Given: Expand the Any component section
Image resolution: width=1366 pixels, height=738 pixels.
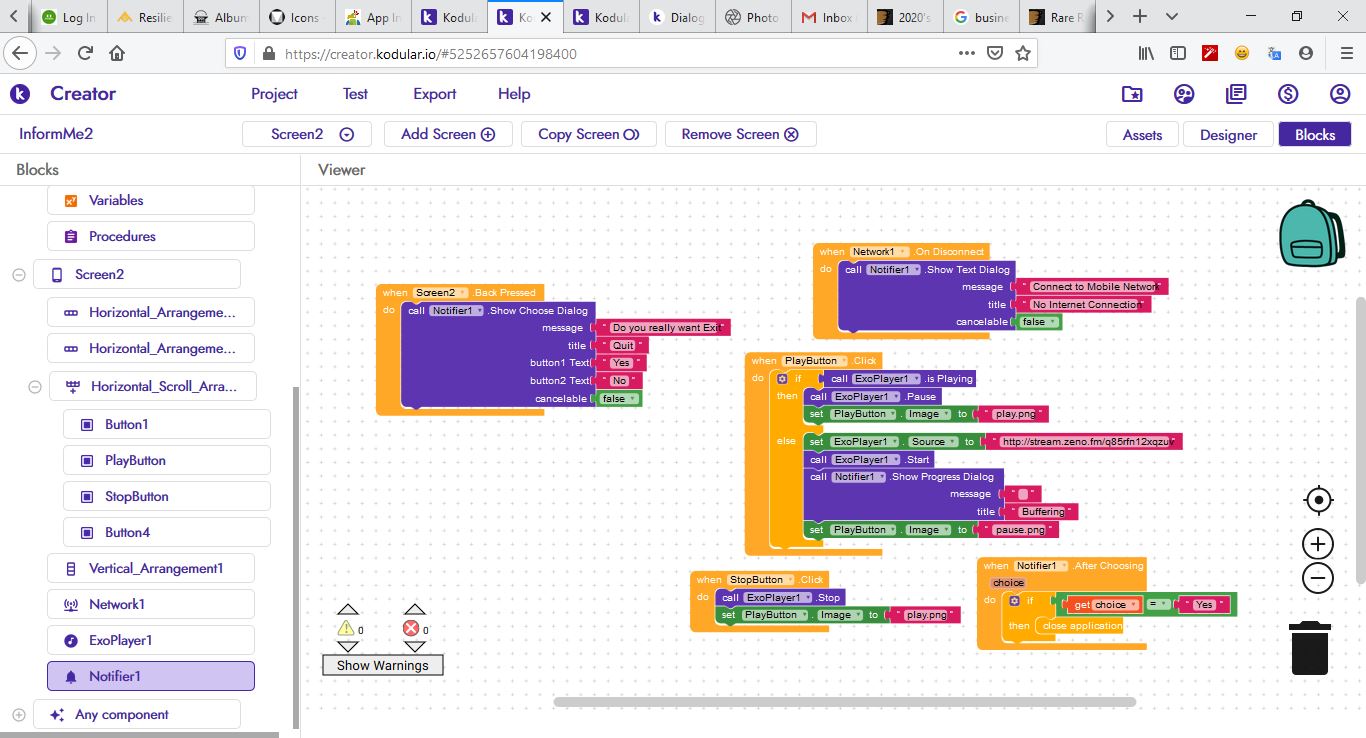Looking at the screenshot, I should [18, 715].
